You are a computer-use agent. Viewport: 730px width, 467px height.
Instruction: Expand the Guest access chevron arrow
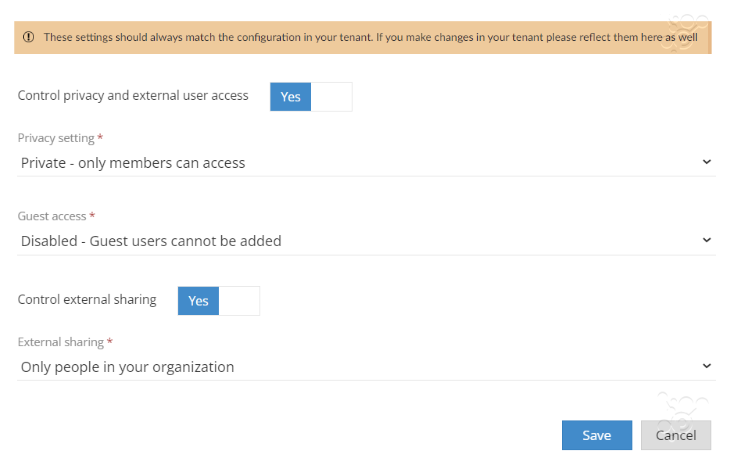707,240
